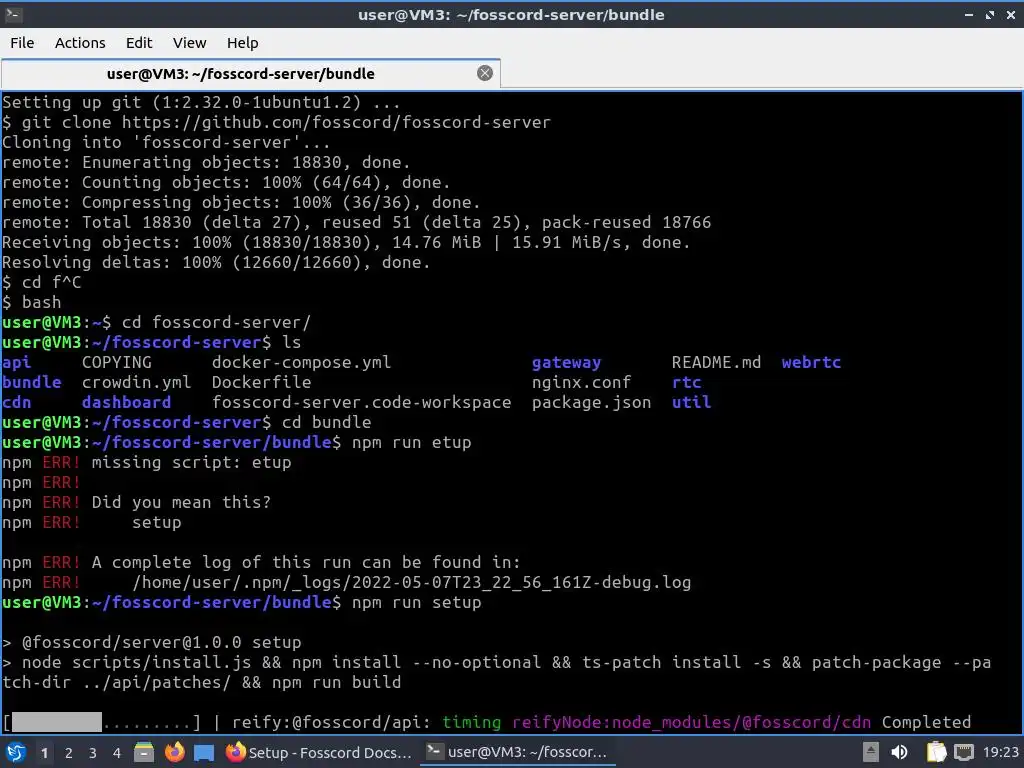The height and width of the screenshot is (768, 1024).
Task: Click the 'reifyNode:node_modules/@fosscord/cdn' status text
Action: [x=691, y=722]
